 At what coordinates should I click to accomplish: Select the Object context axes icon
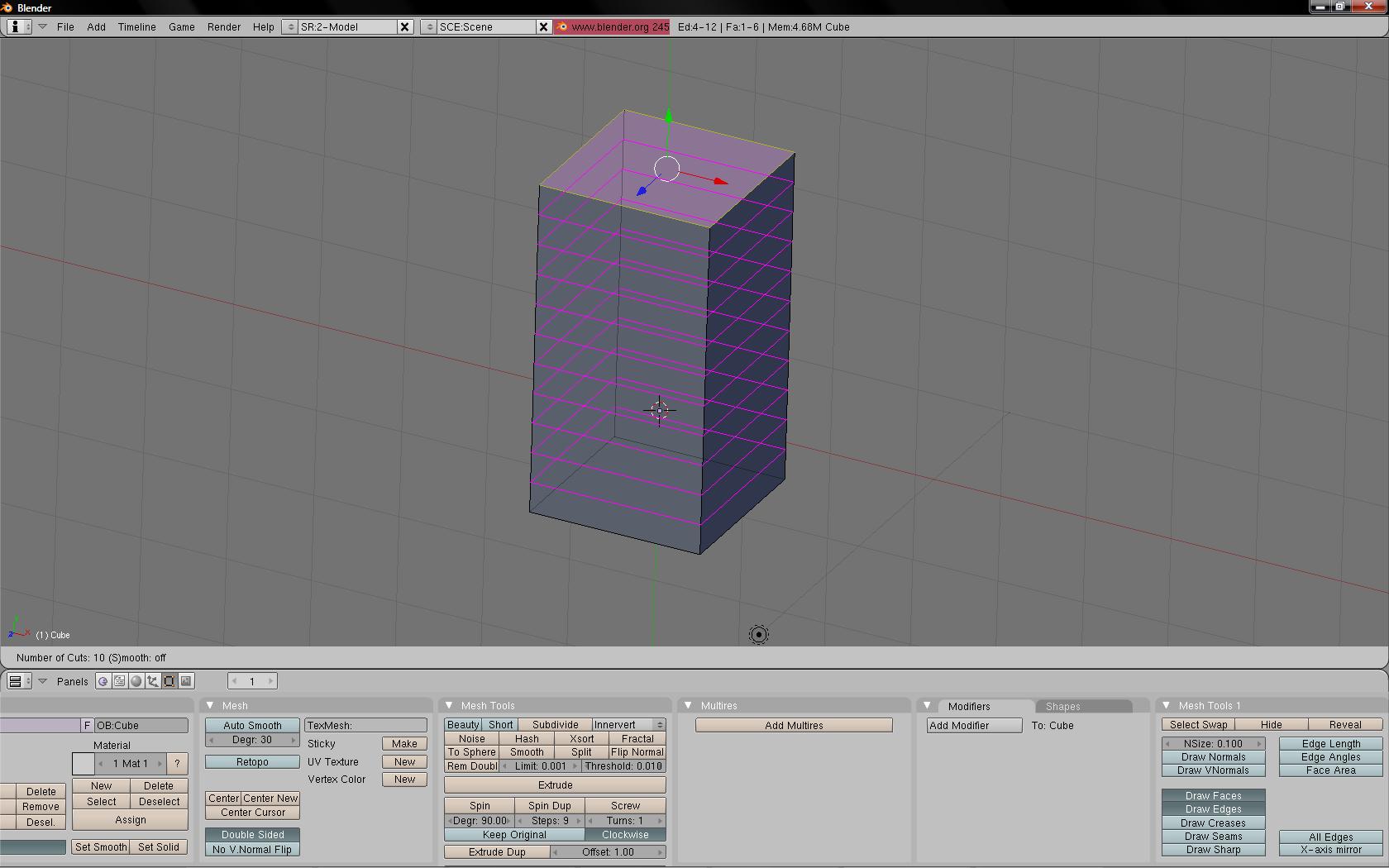[x=153, y=681]
